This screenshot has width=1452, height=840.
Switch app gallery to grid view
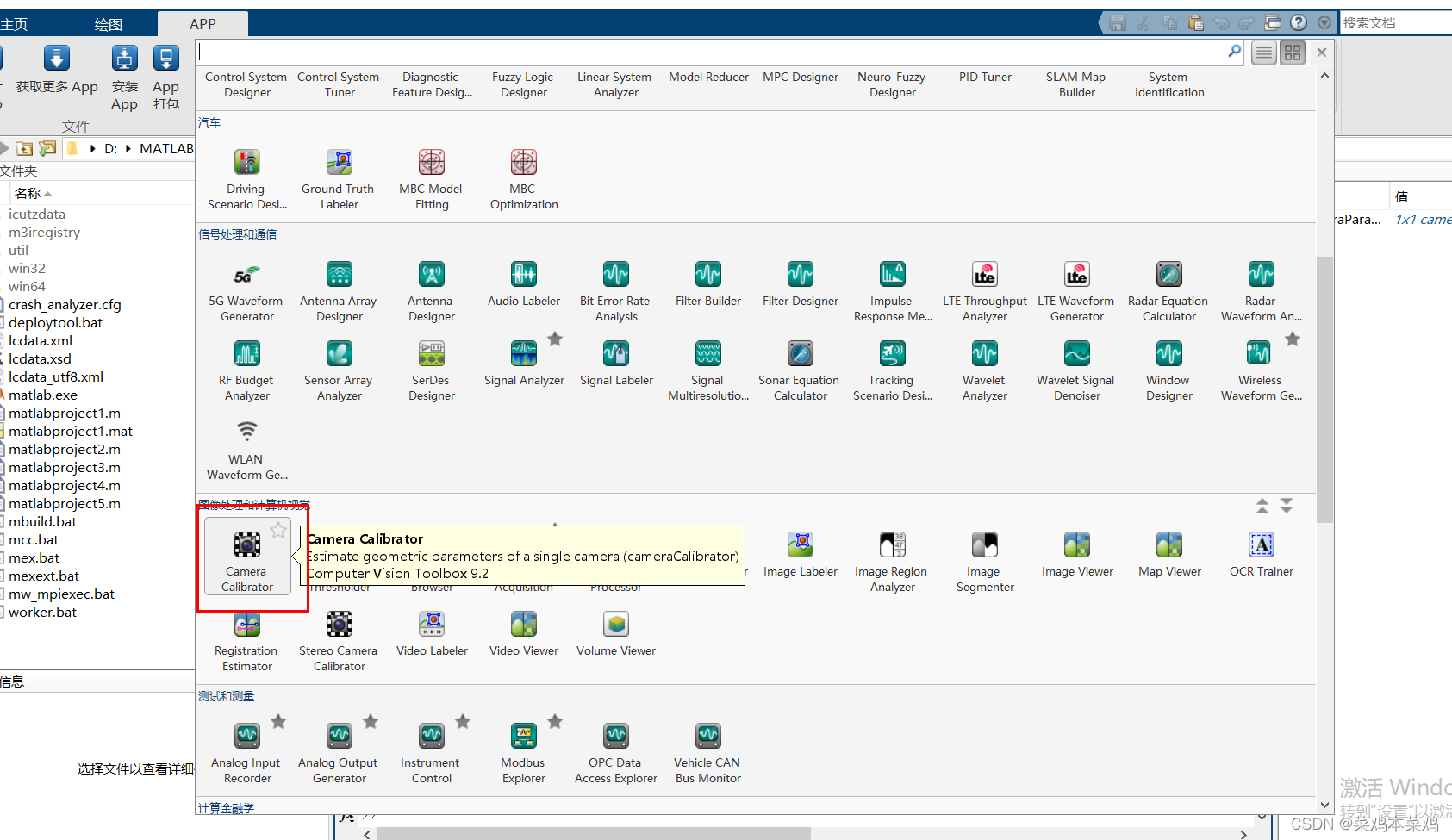[1293, 53]
